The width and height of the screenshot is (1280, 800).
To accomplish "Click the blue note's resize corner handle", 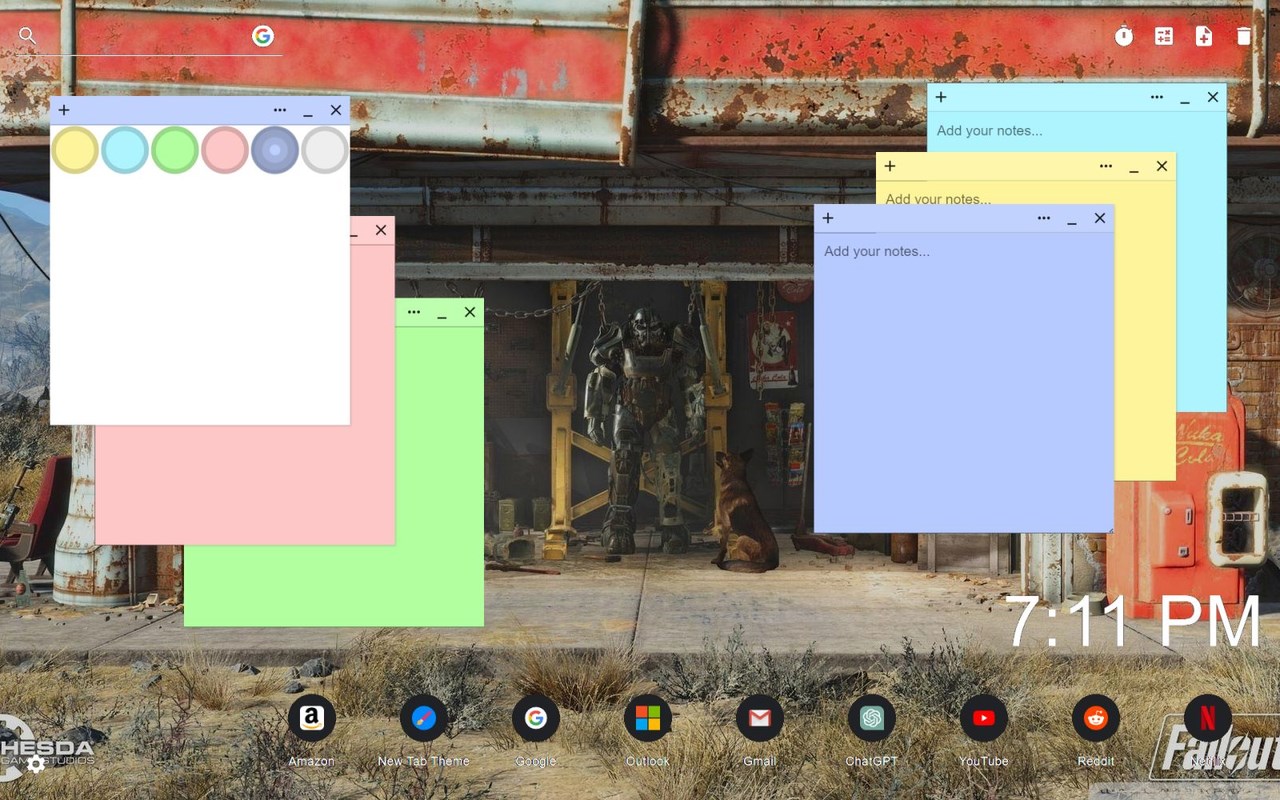I will click(1109, 528).
